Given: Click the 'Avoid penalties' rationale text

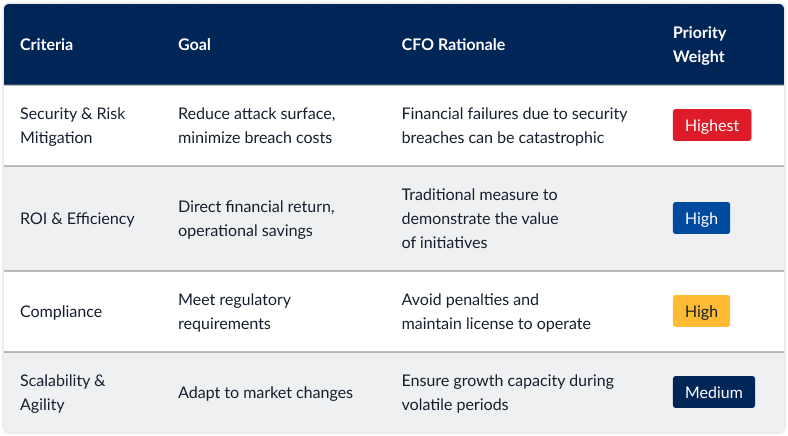Looking at the screenshot, I should (x=470, y=299).
